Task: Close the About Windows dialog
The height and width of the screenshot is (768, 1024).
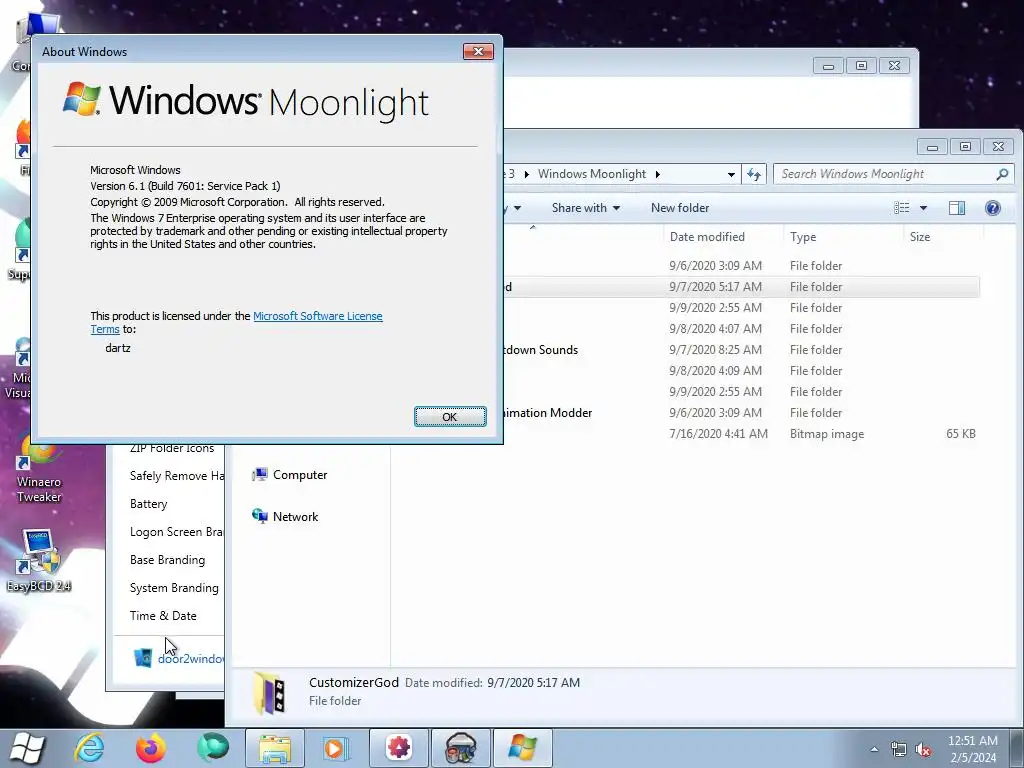Action: (x=478, y=52)
